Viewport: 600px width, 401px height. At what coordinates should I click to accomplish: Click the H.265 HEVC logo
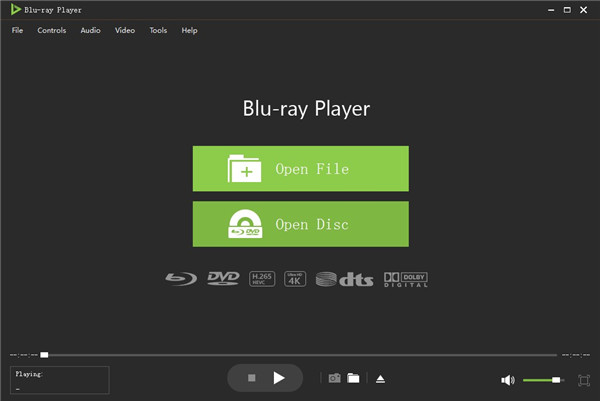[262, 279]
